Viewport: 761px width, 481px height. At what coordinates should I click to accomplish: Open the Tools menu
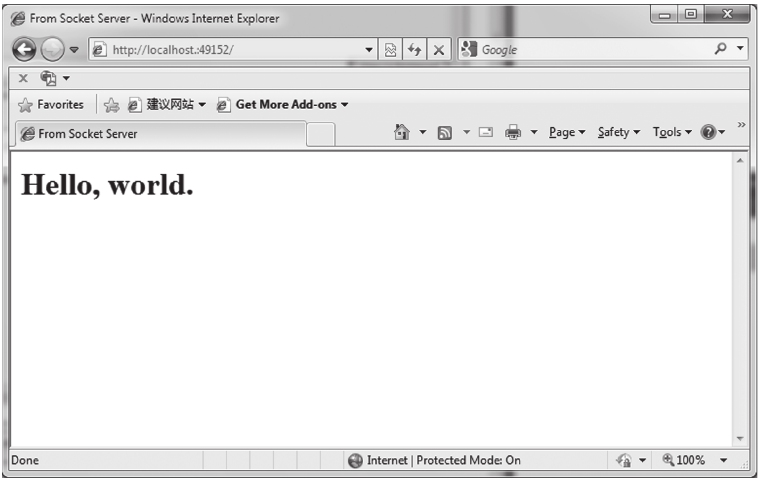tap(672, 132)
